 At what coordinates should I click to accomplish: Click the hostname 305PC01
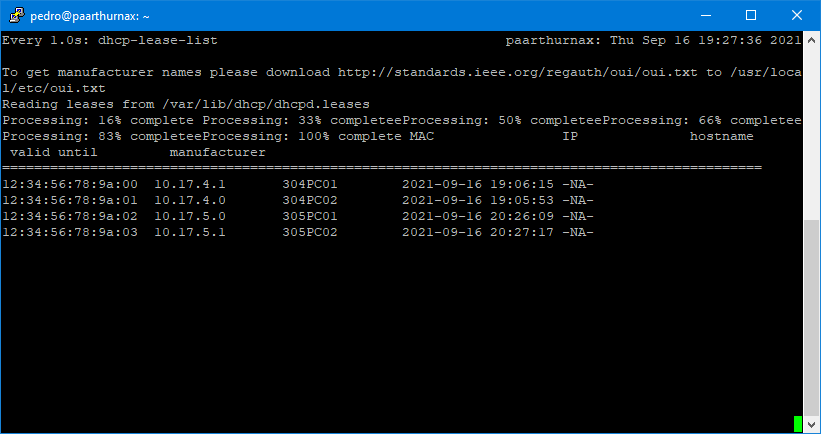[310, 216]
